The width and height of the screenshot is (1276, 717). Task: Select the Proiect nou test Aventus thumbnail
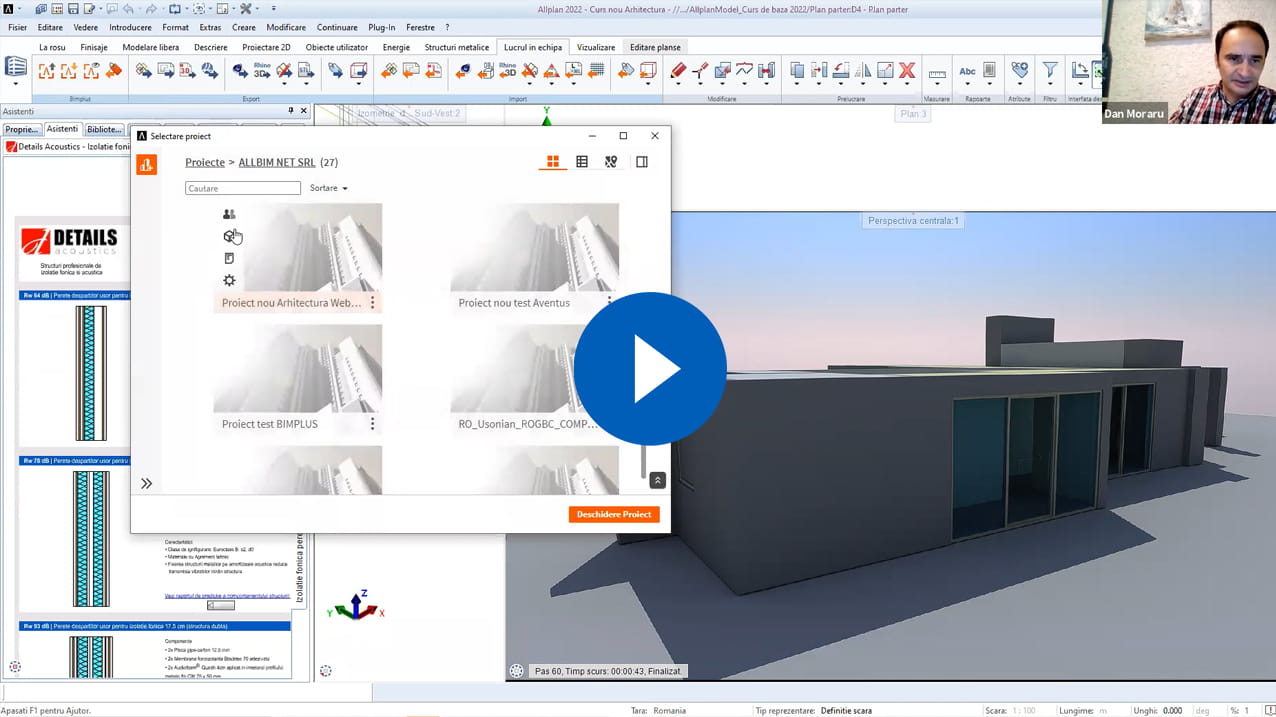[x=535, y=247]
